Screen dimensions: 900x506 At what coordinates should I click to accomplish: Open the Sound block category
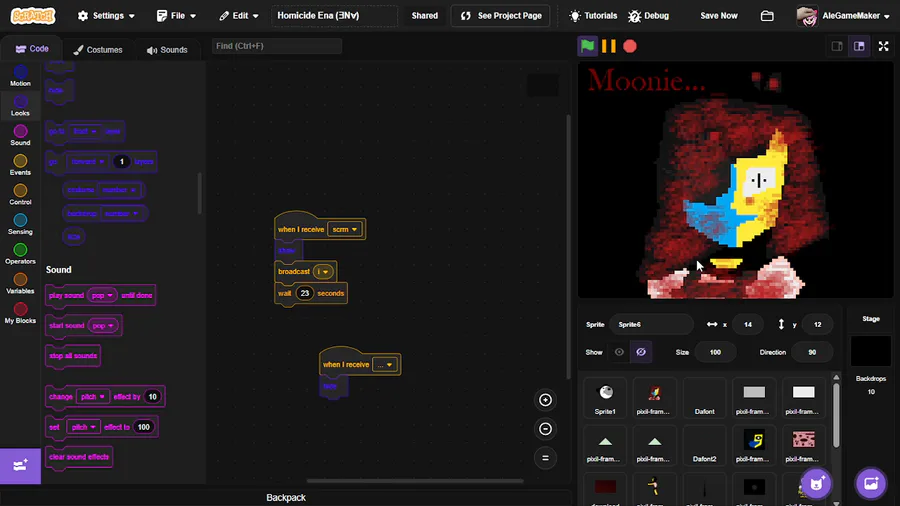click(x=20, y=135)
